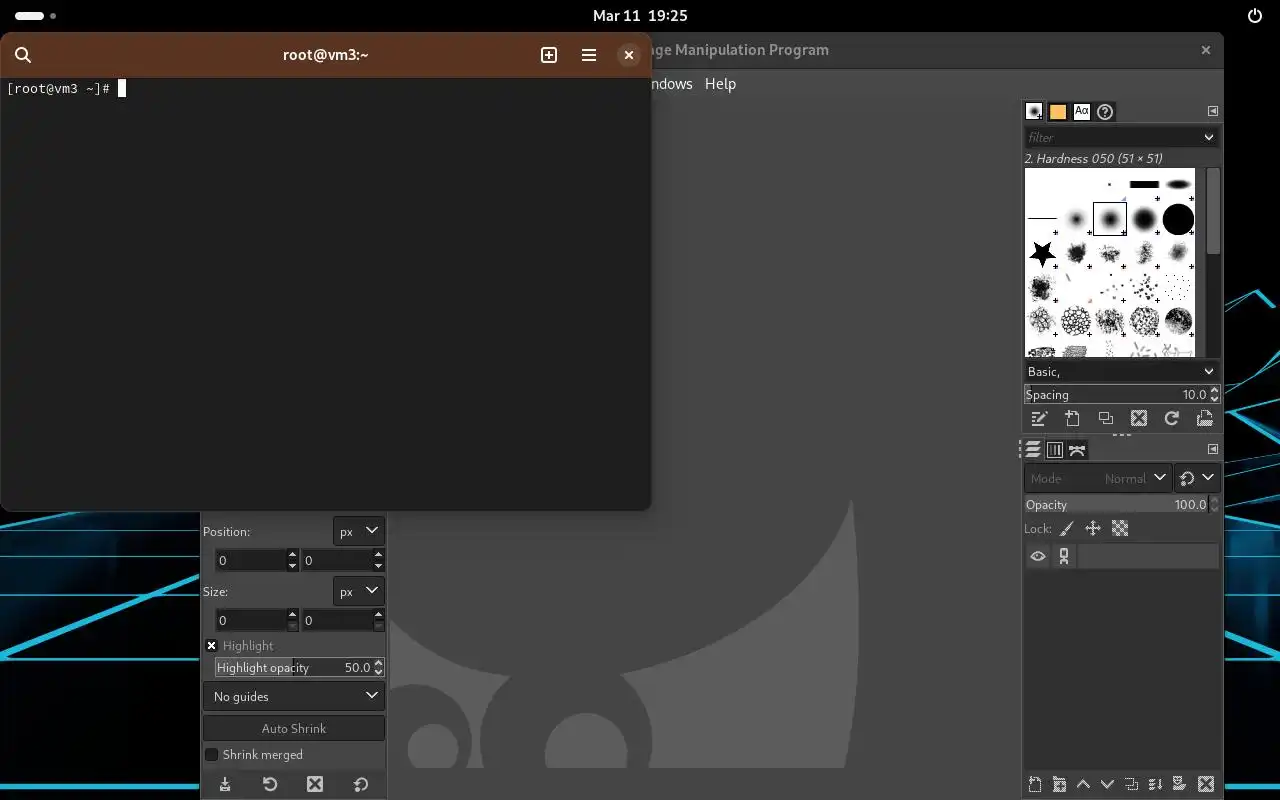
Task: Toggle the Lock pixels brush icon
Action: click(1066, 529)
